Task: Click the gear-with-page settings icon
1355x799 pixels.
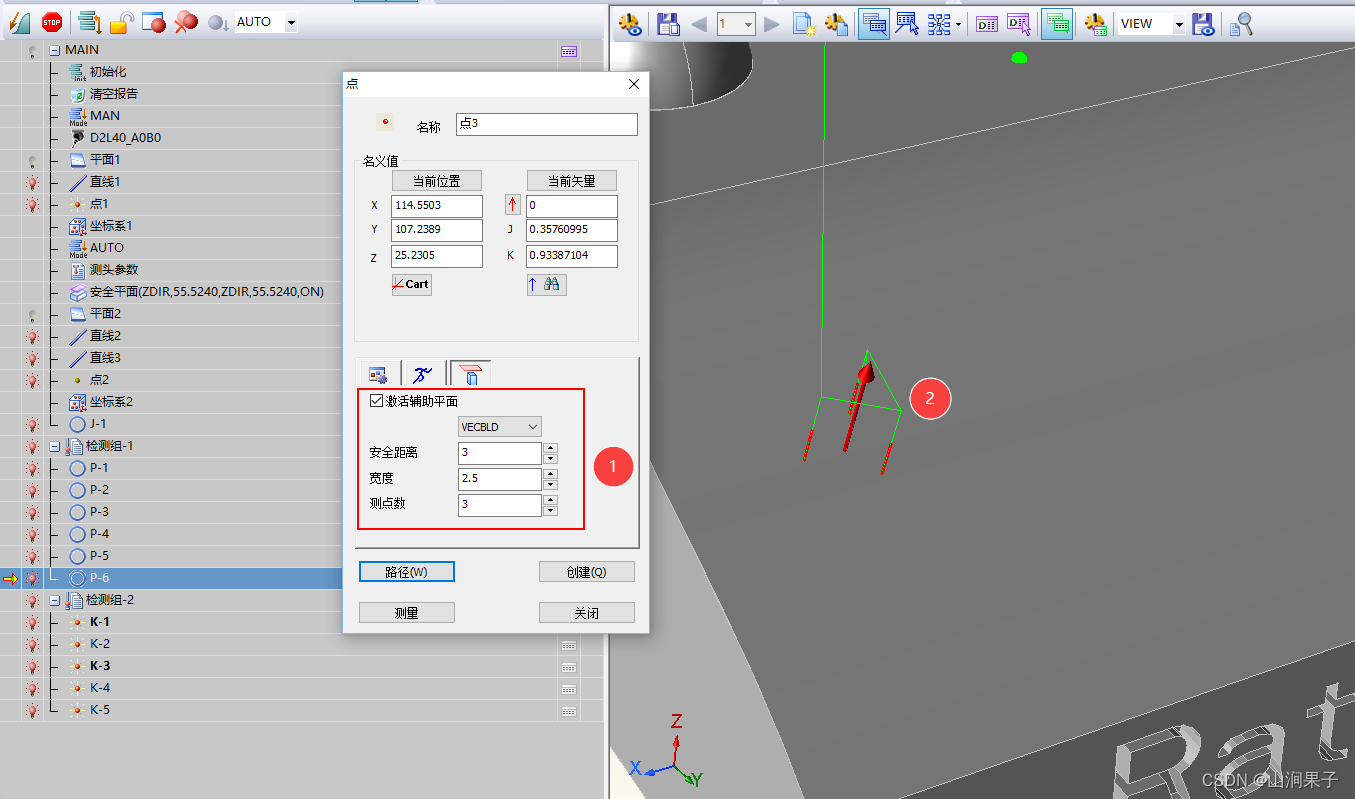Action: click(836, 24)
